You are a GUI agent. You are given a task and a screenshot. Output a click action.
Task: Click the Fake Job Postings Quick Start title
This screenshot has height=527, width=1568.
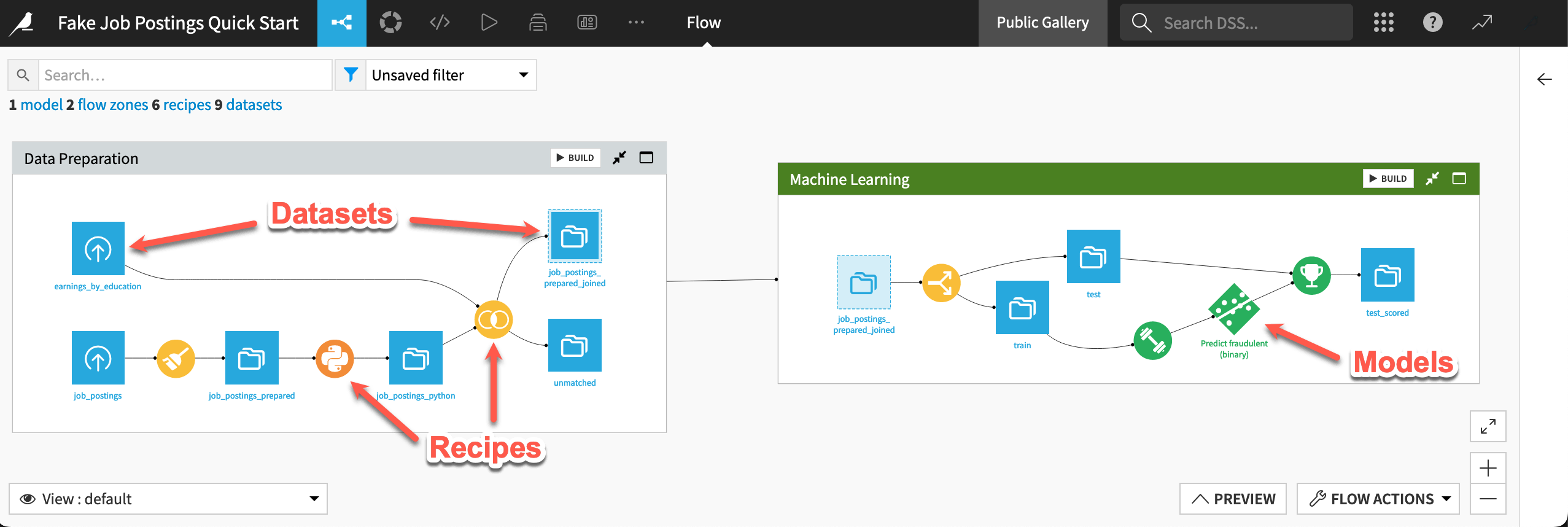pos(178,23)
